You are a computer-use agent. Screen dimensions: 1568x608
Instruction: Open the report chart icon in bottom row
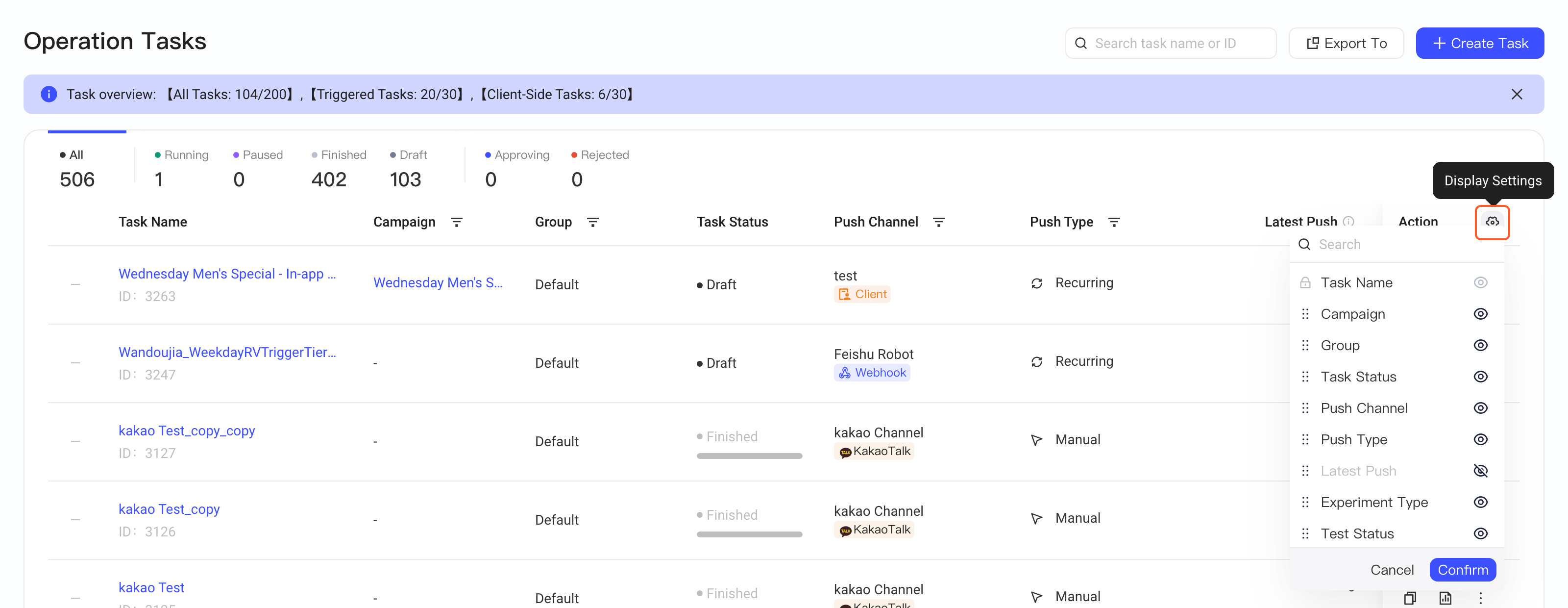(x=1445, y=598)
